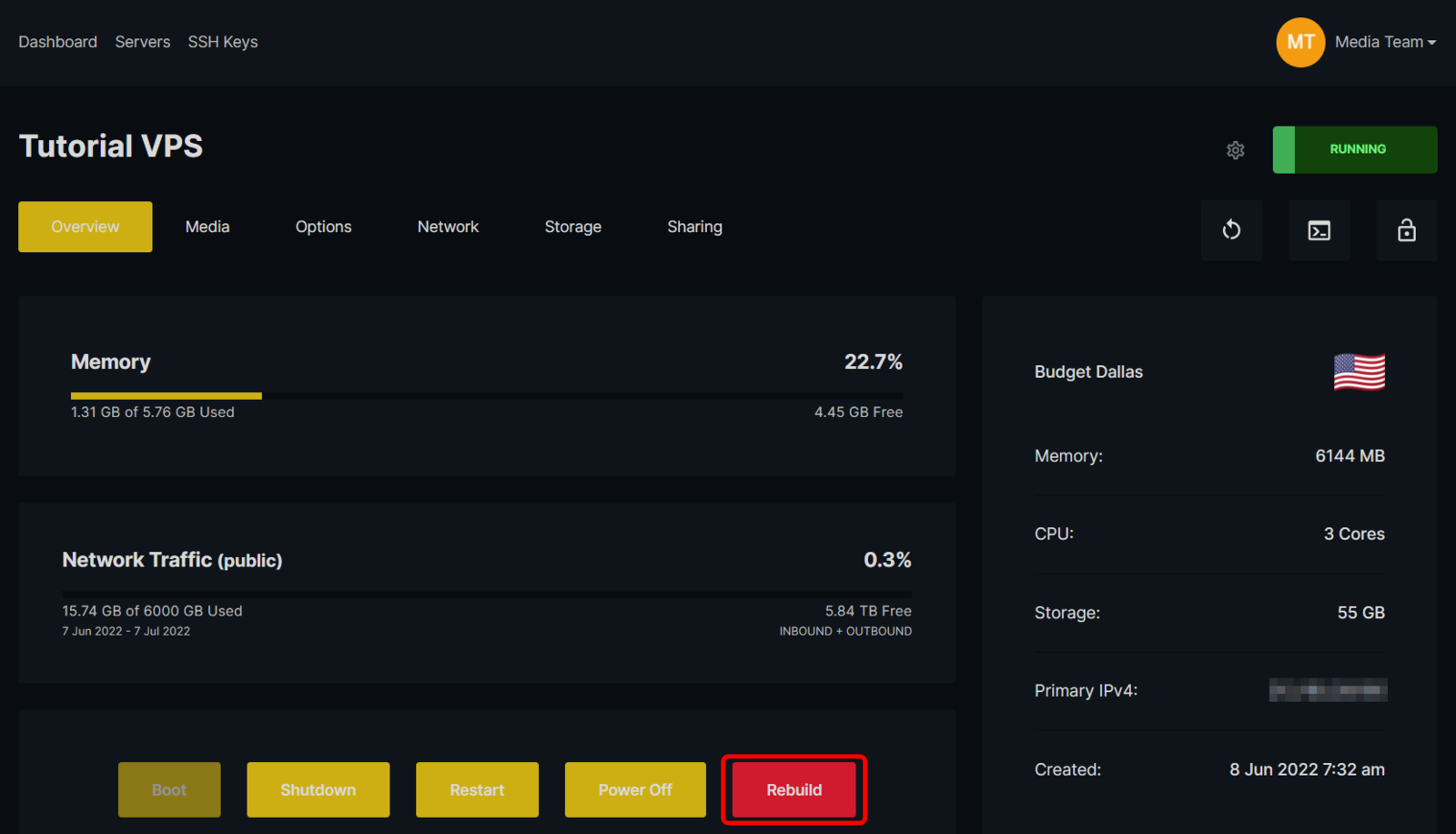Go to the Storage tab
This screenshot has width=1456, height=834.
(x=572, y=227)
